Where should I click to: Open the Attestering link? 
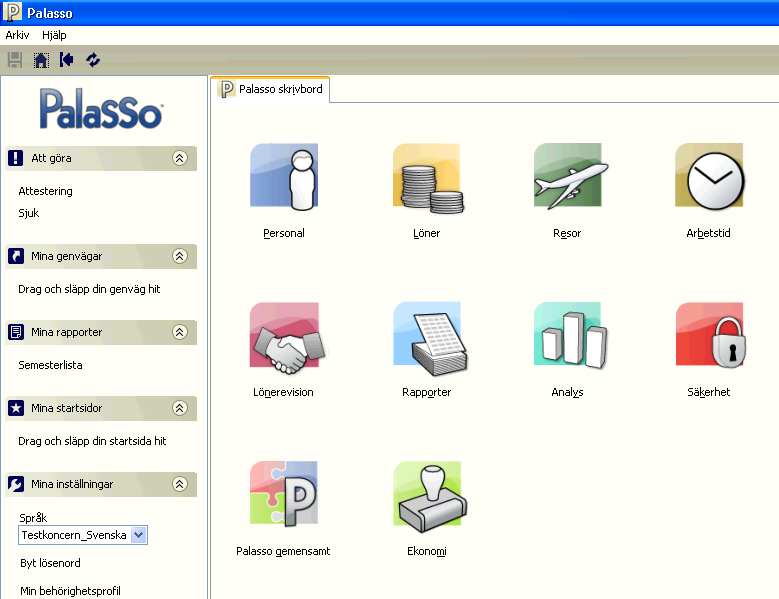pos(45,191)
